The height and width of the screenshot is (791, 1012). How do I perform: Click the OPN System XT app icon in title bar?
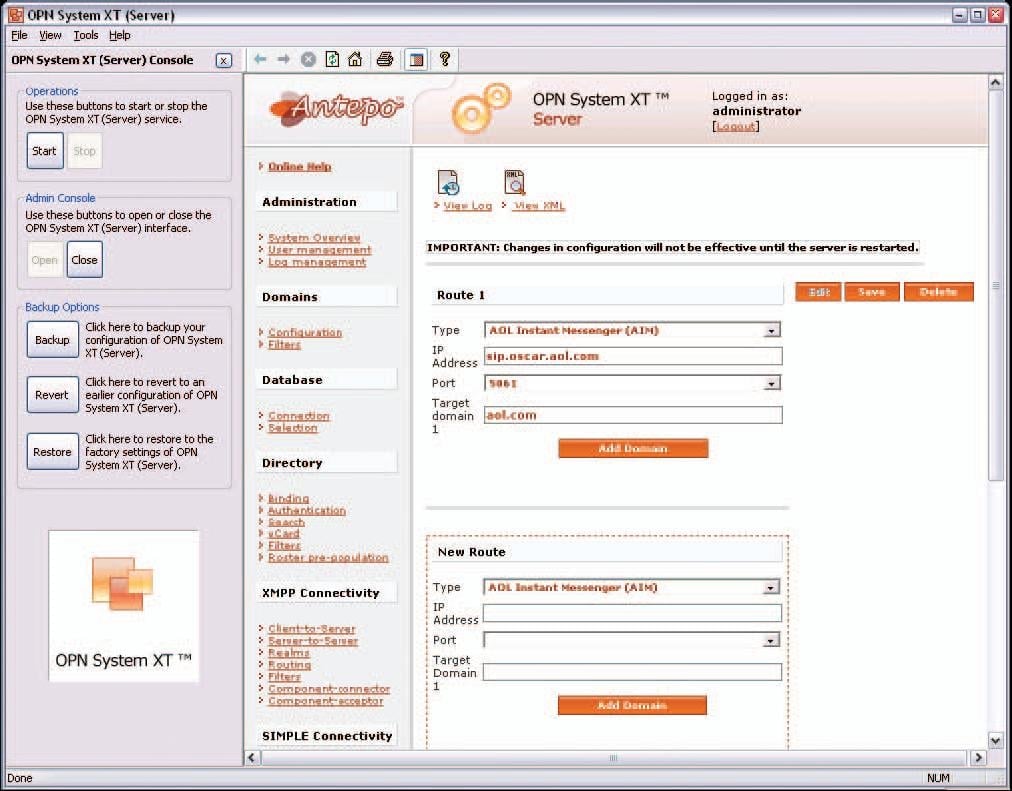15,14
